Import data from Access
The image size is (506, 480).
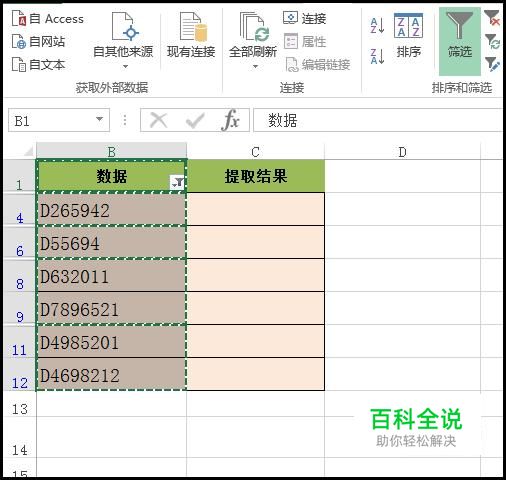[47, 19]
